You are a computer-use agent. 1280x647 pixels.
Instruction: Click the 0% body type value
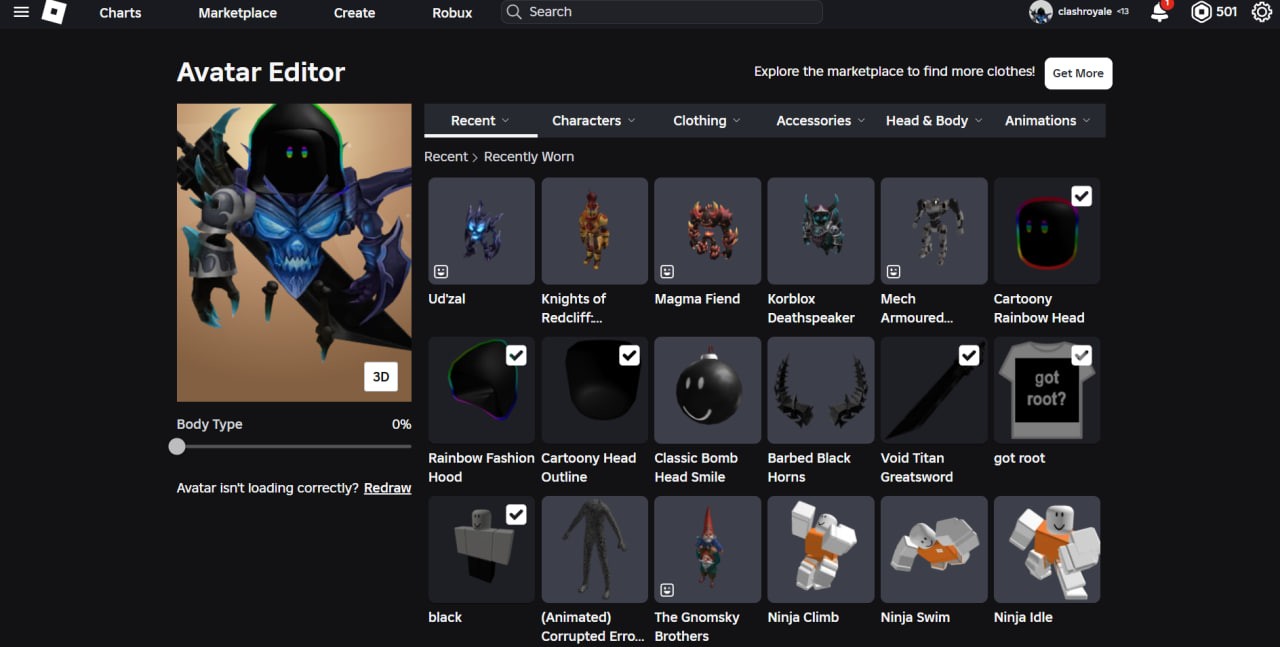point(401,424)
